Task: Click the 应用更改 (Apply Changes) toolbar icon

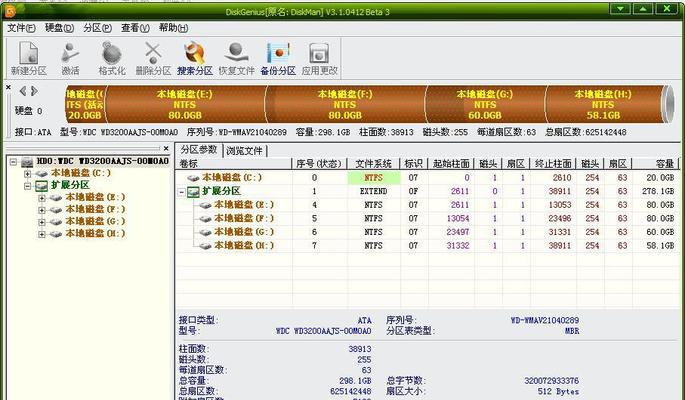Action: pyautogui.click(x=319, y=58)
